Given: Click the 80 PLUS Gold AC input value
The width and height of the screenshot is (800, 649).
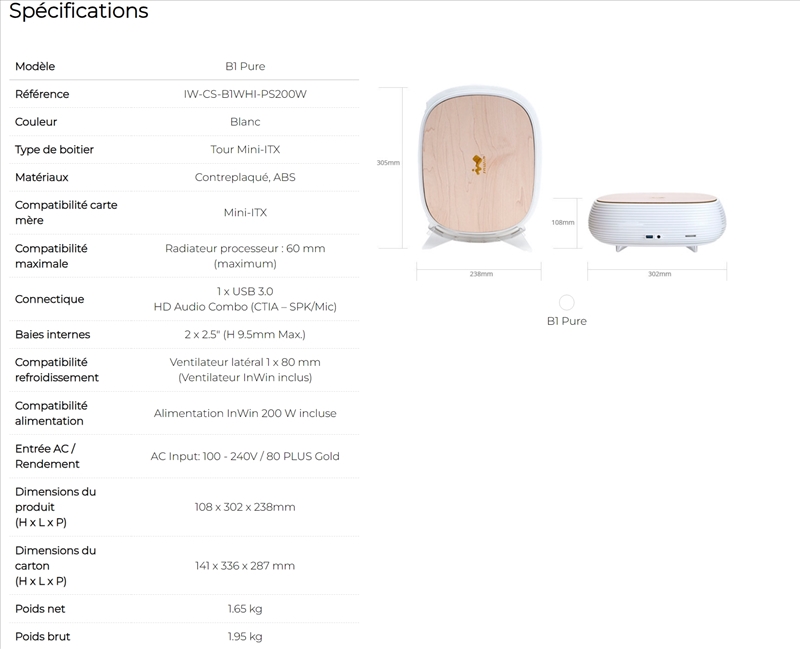Looking at the screenshot, I should (245, 456).
